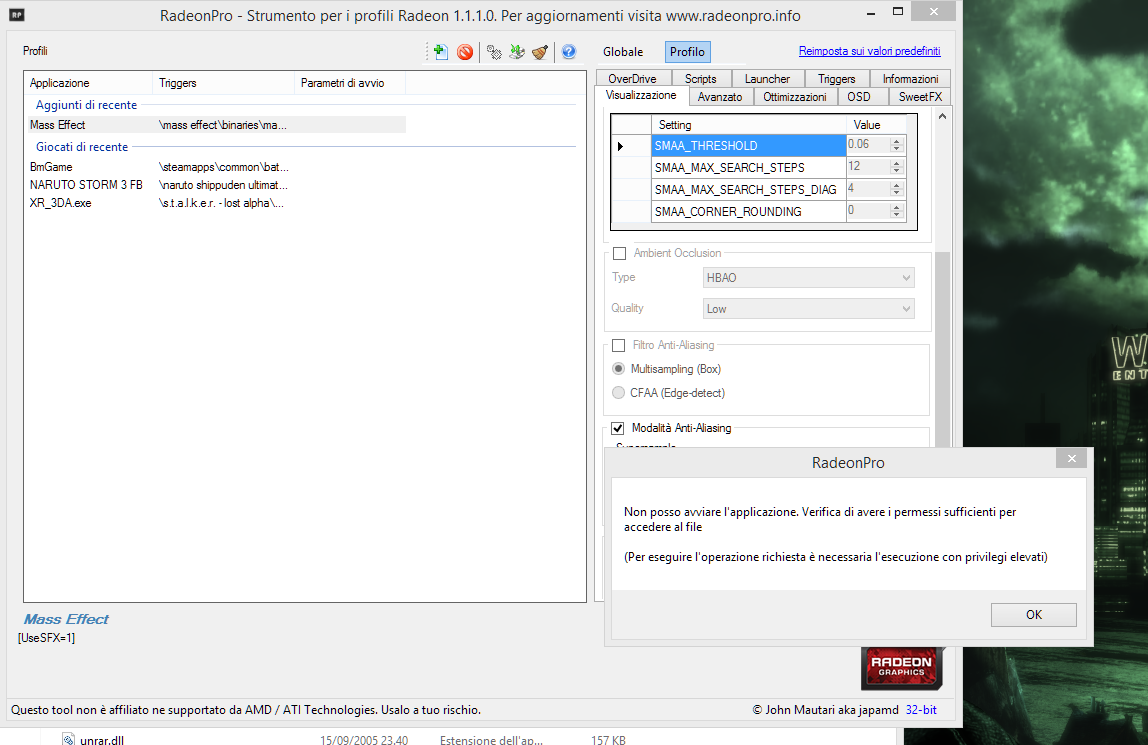Switch to the Scripts tab

[x=700, y=78]
